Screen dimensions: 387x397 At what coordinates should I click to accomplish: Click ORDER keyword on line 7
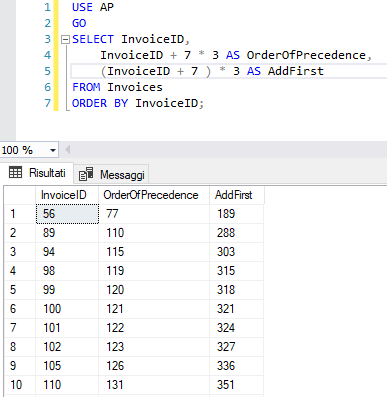tap(89, 103)
